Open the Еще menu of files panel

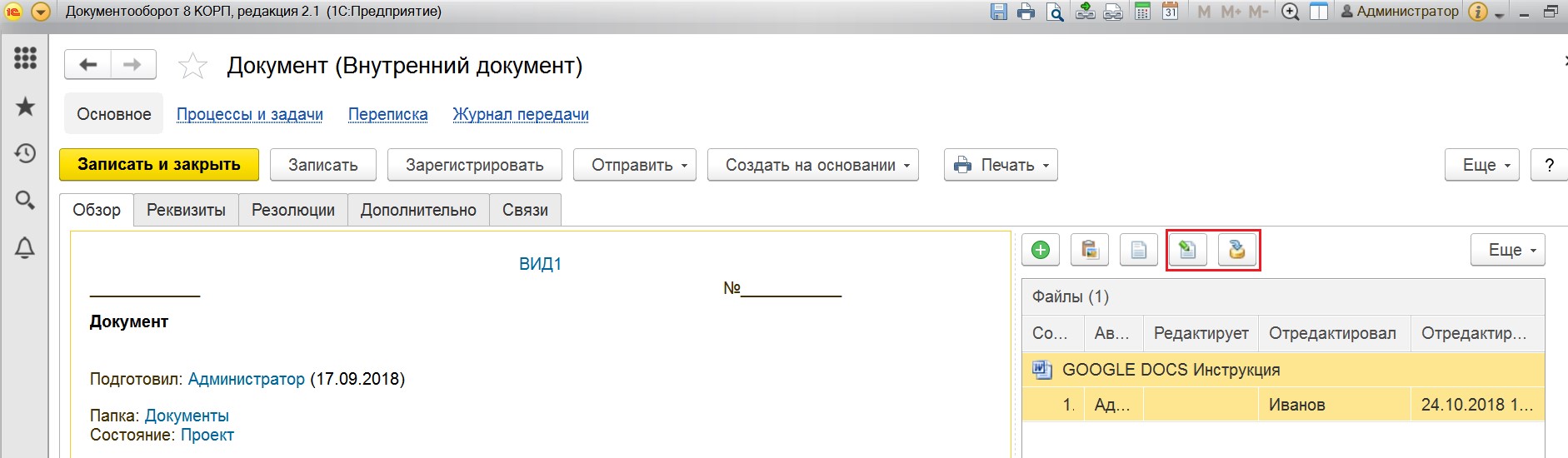coord(1508,250)
